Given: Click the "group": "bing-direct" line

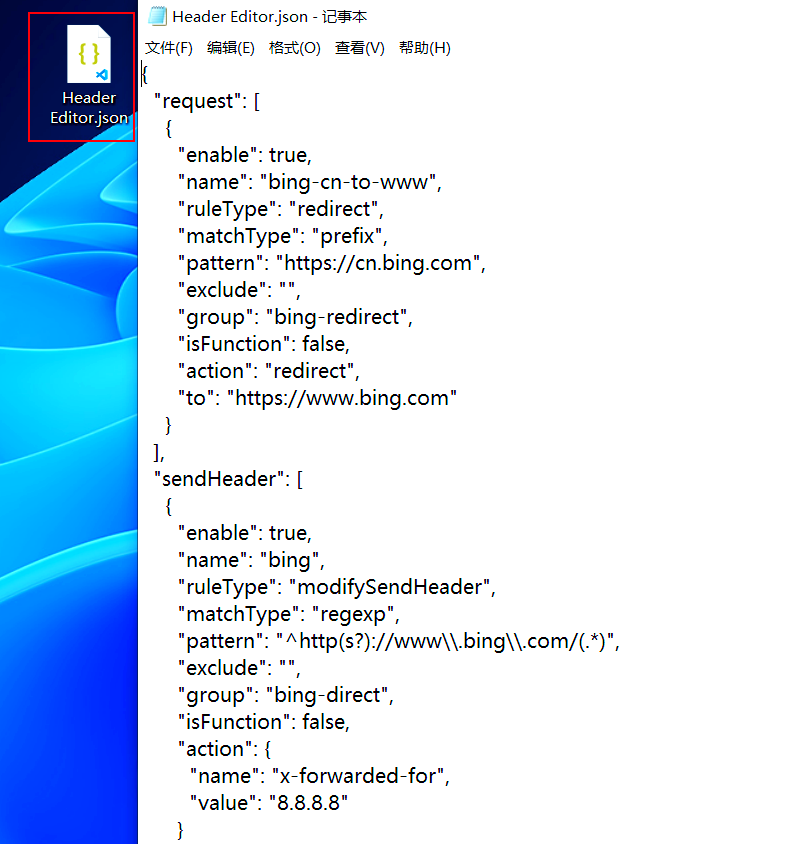Looking at the screenshot, I should pos(286,695).
